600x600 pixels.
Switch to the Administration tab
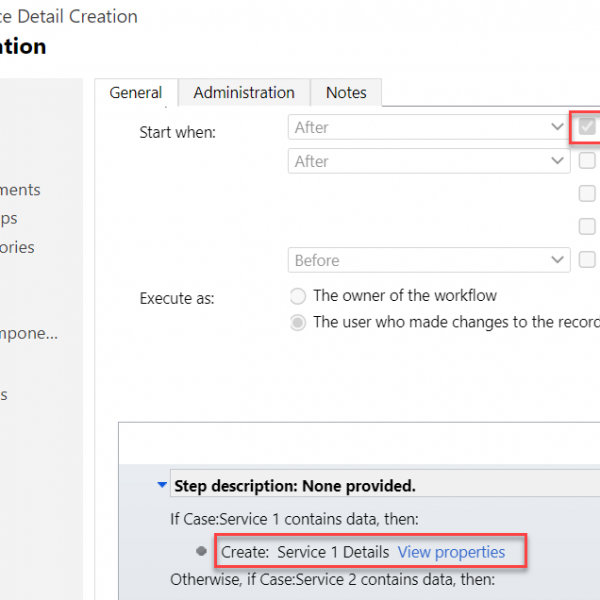244,93
